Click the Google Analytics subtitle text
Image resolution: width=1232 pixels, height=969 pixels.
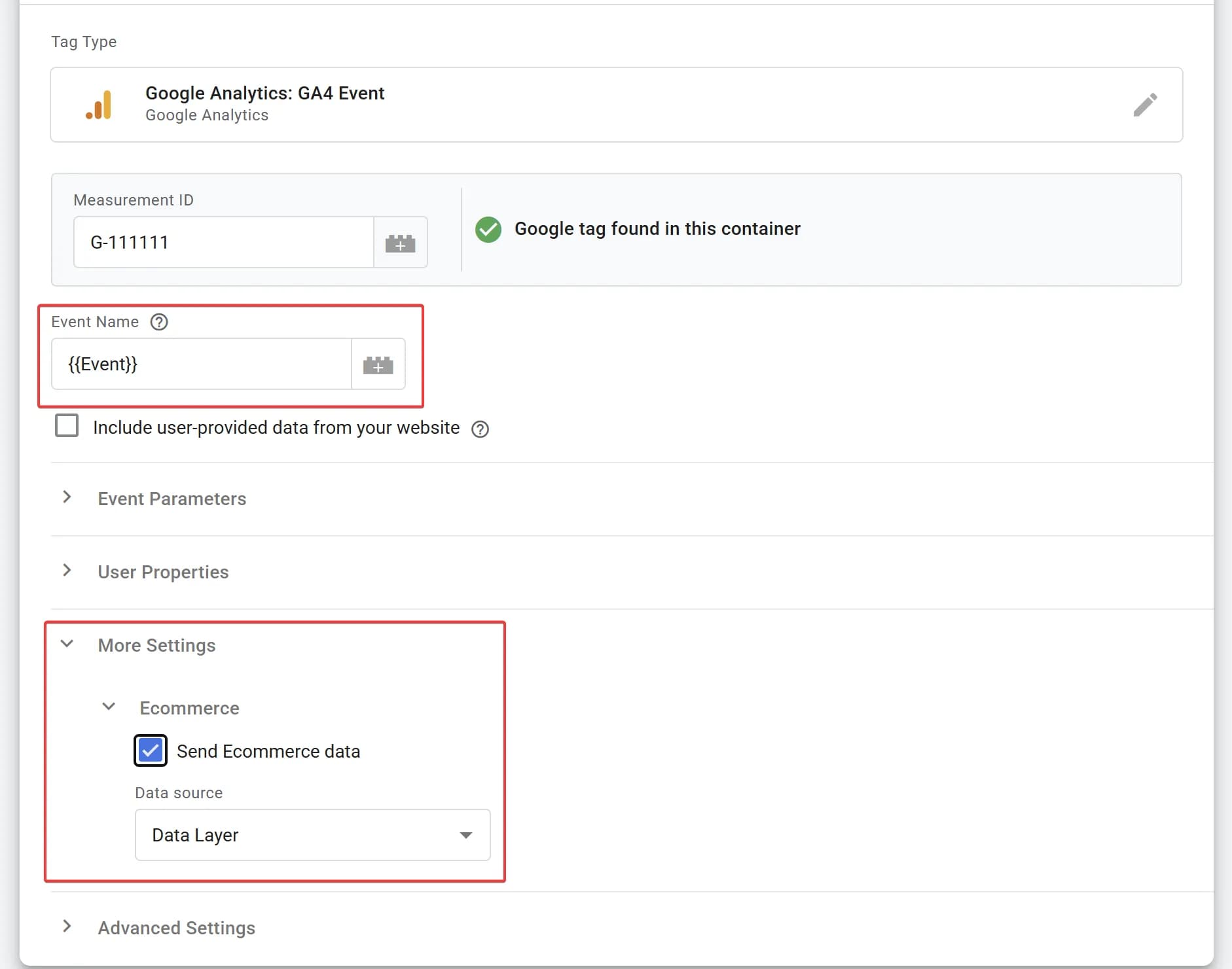coord(207,115)
